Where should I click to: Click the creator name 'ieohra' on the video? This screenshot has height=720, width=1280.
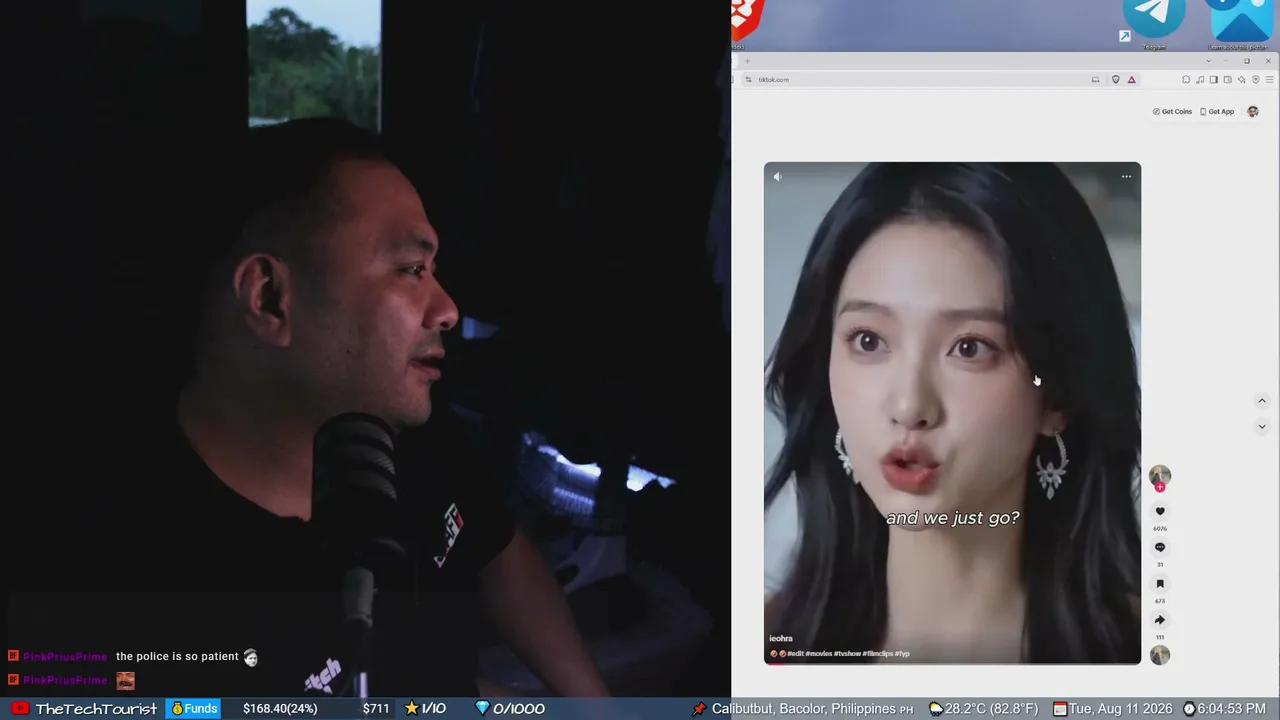[x=781, y=639]
